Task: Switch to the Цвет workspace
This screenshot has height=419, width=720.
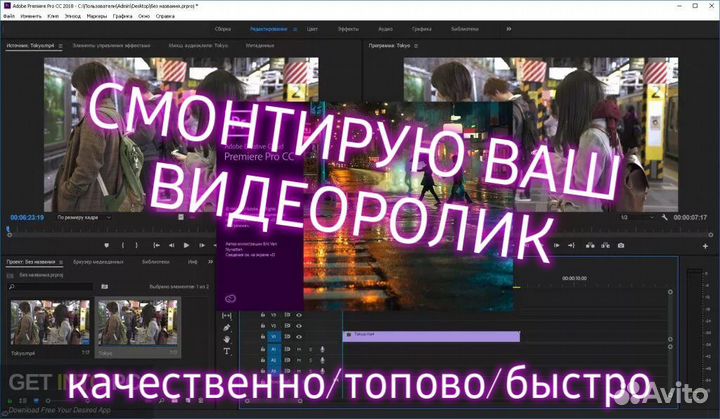Action: tap(312, 29)
